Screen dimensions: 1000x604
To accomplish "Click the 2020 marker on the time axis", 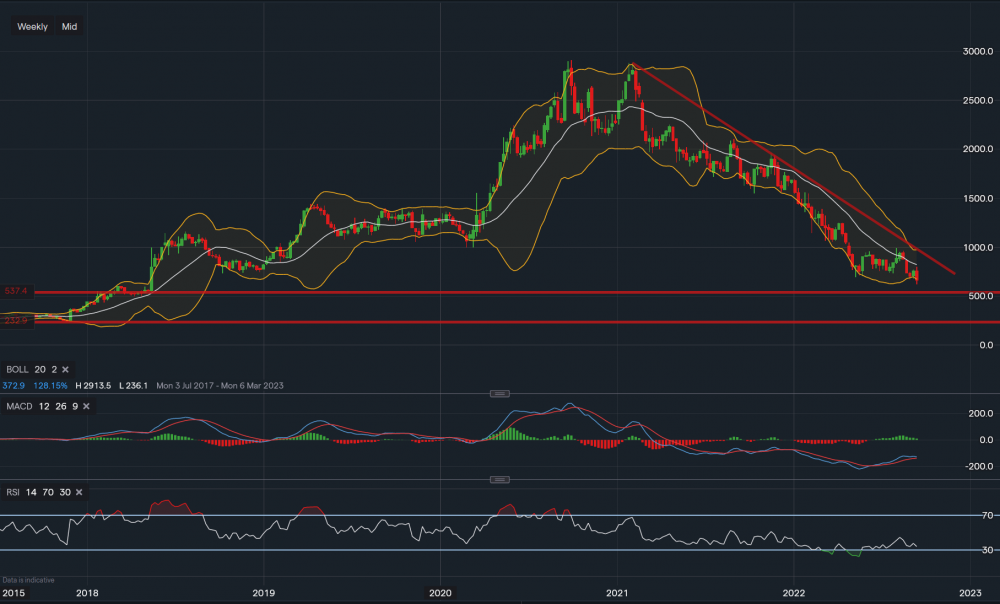I will pos(440,593).
